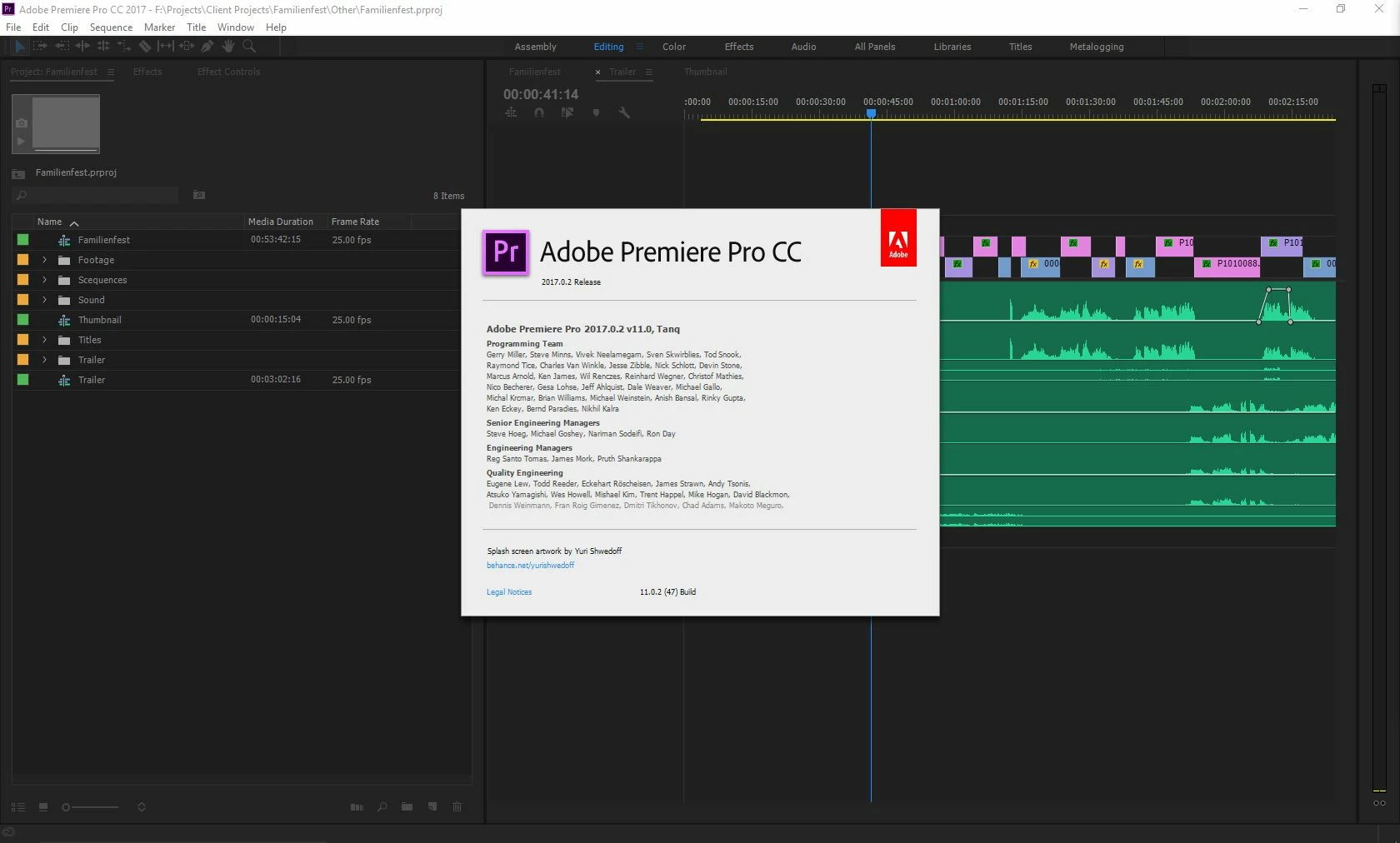The height and width of the screenshot is (843, 1400).
Task: Select the Track Select Forward tool
Action: [41, 47]
